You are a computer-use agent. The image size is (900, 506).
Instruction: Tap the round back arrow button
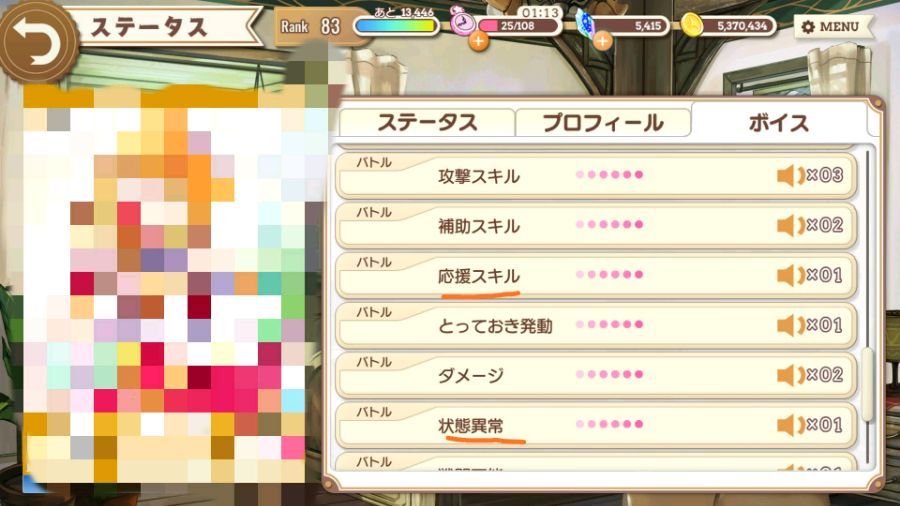[38, 42]
